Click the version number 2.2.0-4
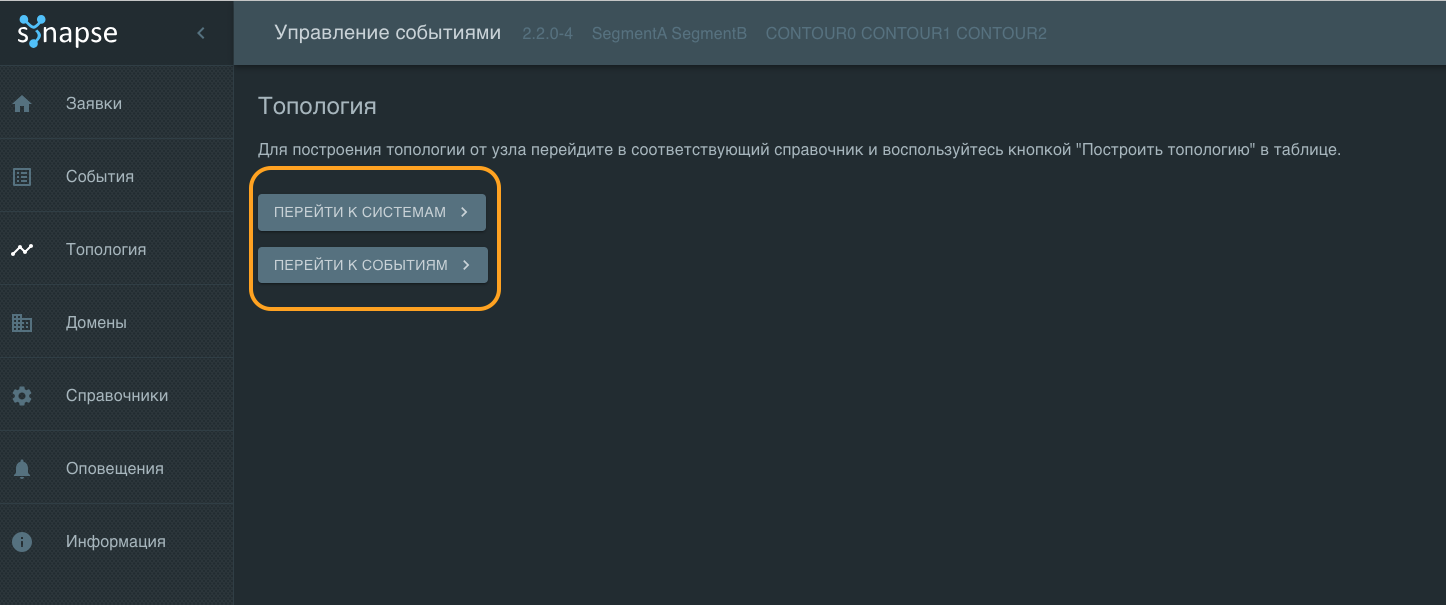Image resolution: width=1446 pixels, height=605 pixels. coord(547,34)
